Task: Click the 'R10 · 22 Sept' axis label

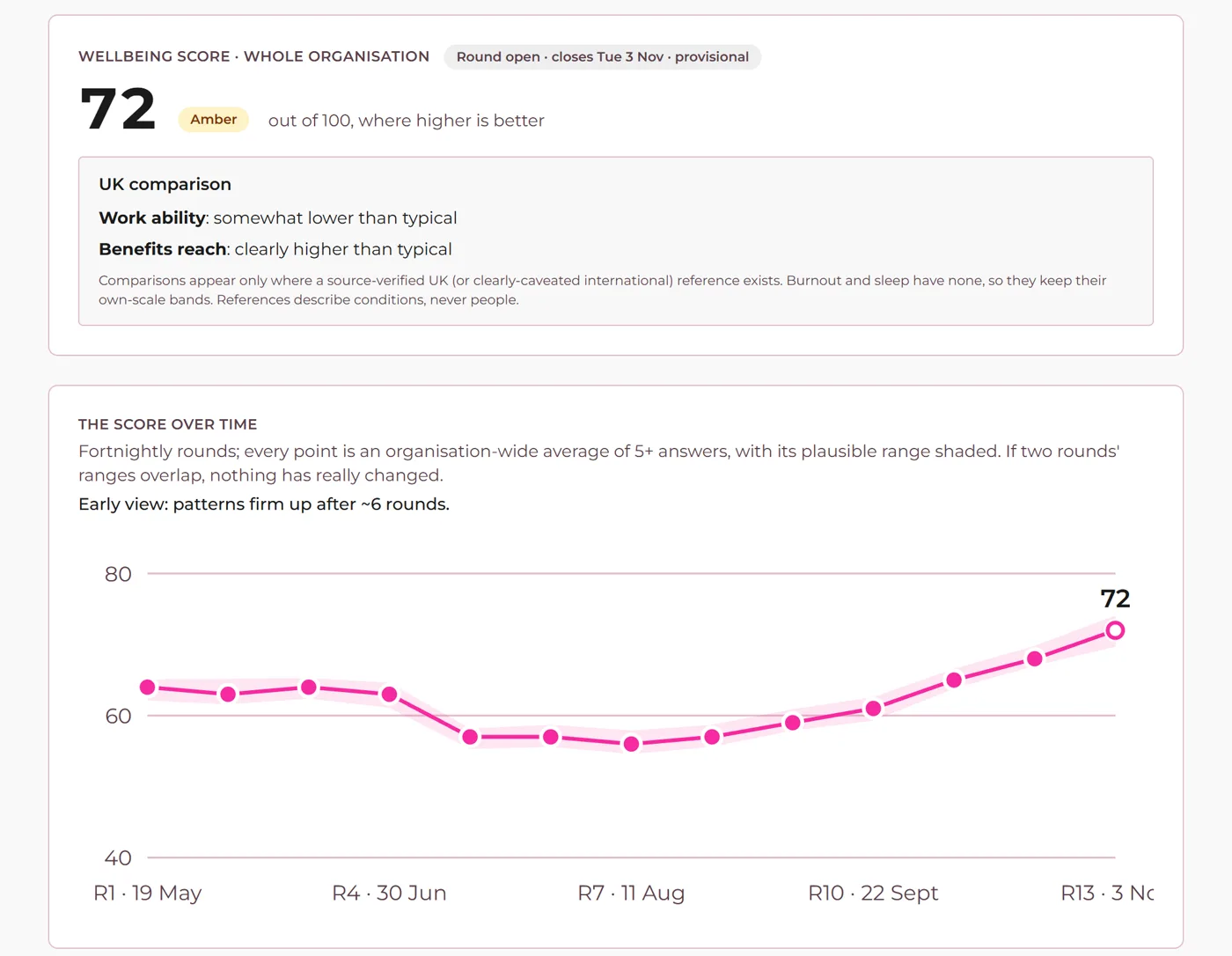Action: (873, 893)
